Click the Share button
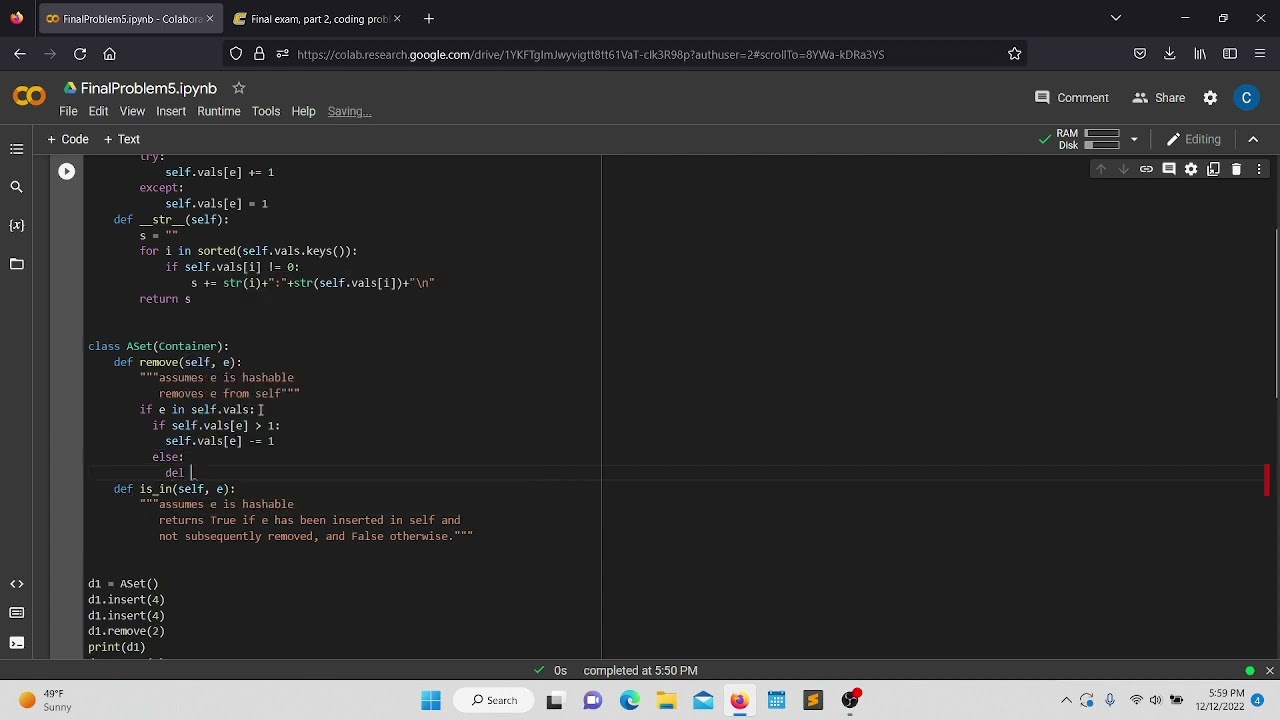 pyautogui.click(x=1159, y=97)
